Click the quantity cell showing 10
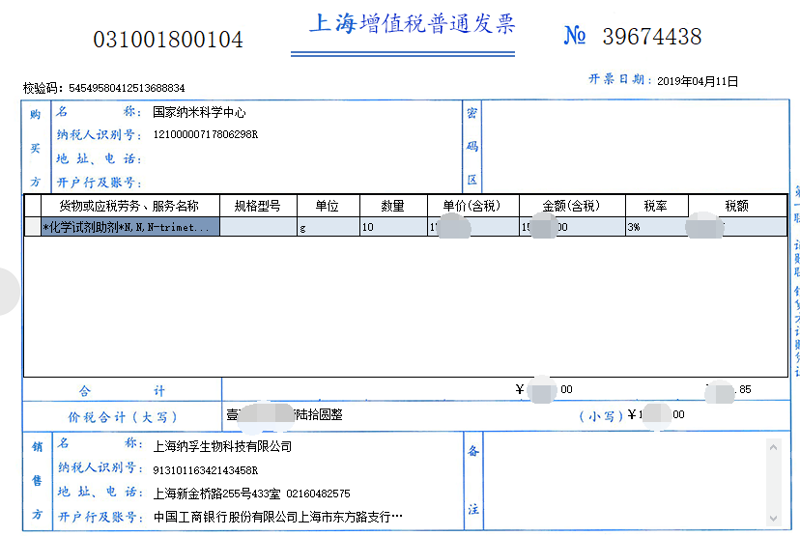The image size is (800, 536). (393, 227)
